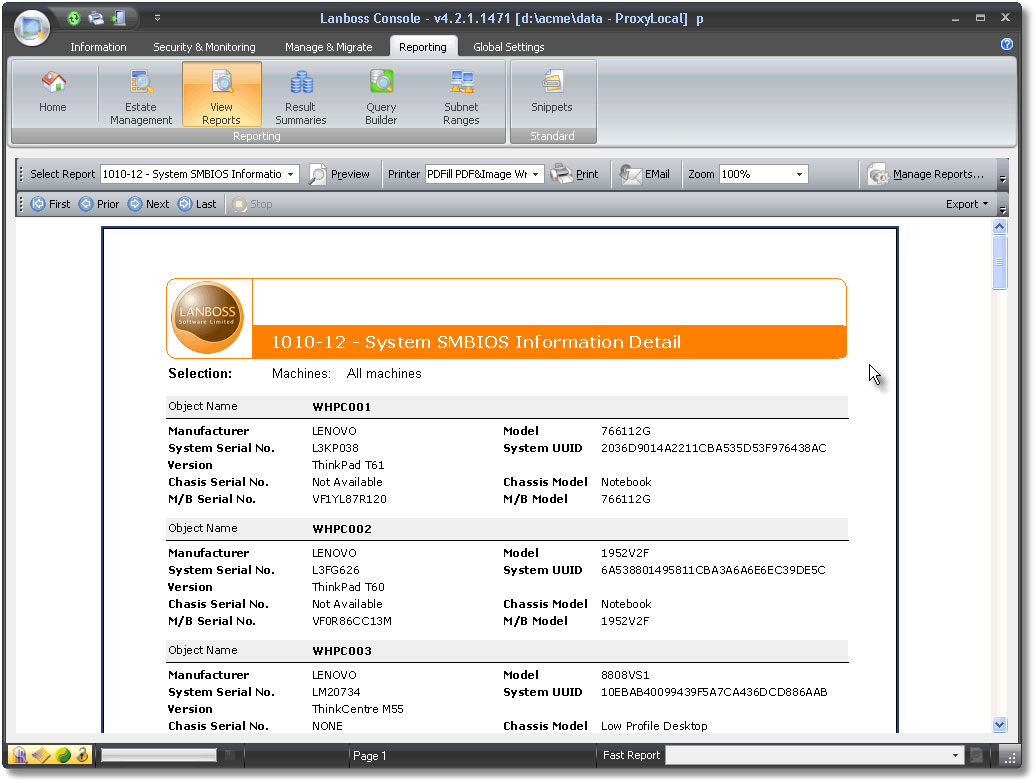Click the green refresh quick-access icon
This screenshot has height=783, width=1036.
click(74, 19)
